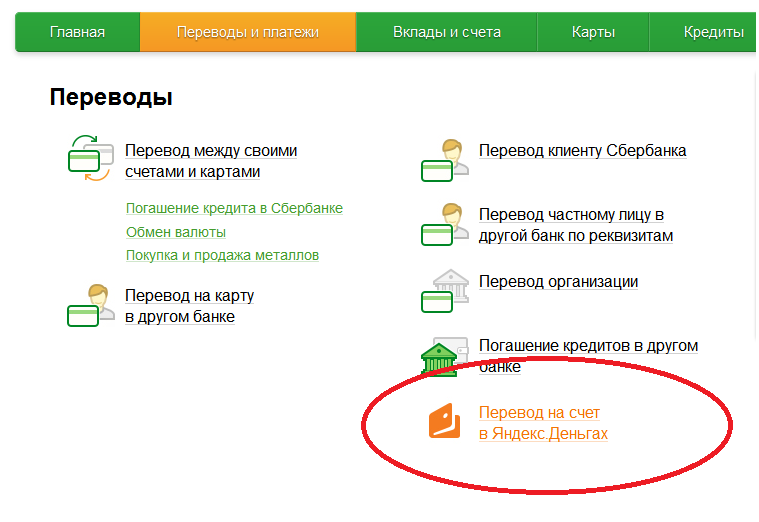759x522 pixels.
Task: Click Перевод на счет в Яндекс.Деньгах link
Action: tap(543, 423)
